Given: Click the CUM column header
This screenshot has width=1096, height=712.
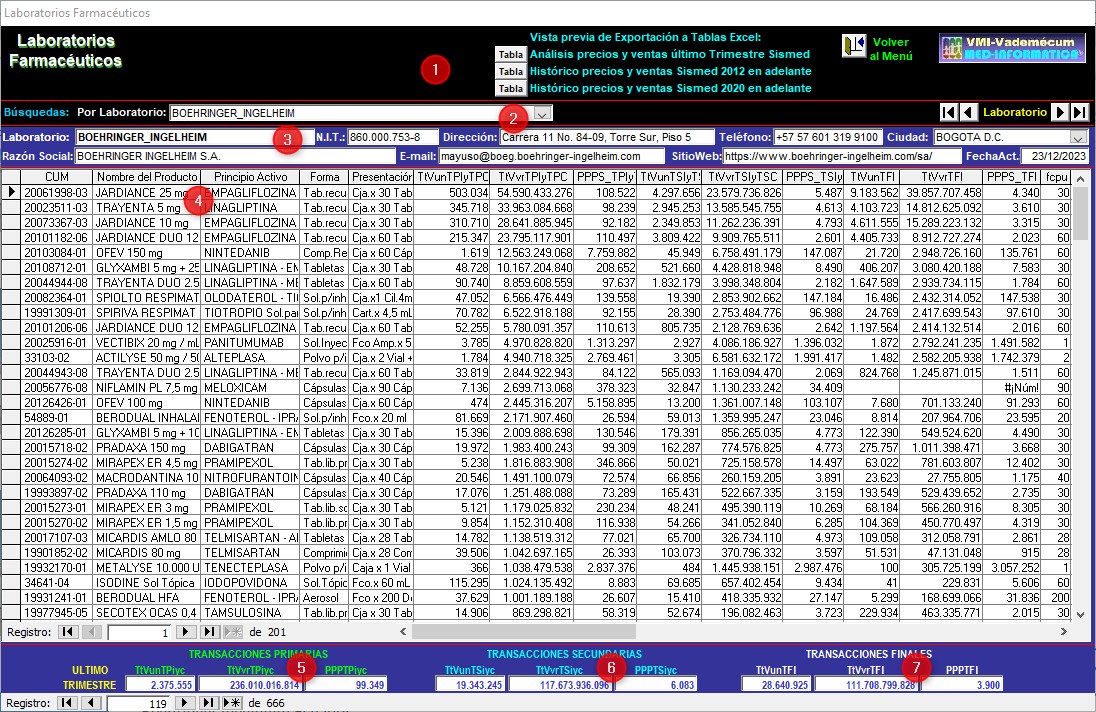Looking at the screenshot, I should (x=57, y=177).
